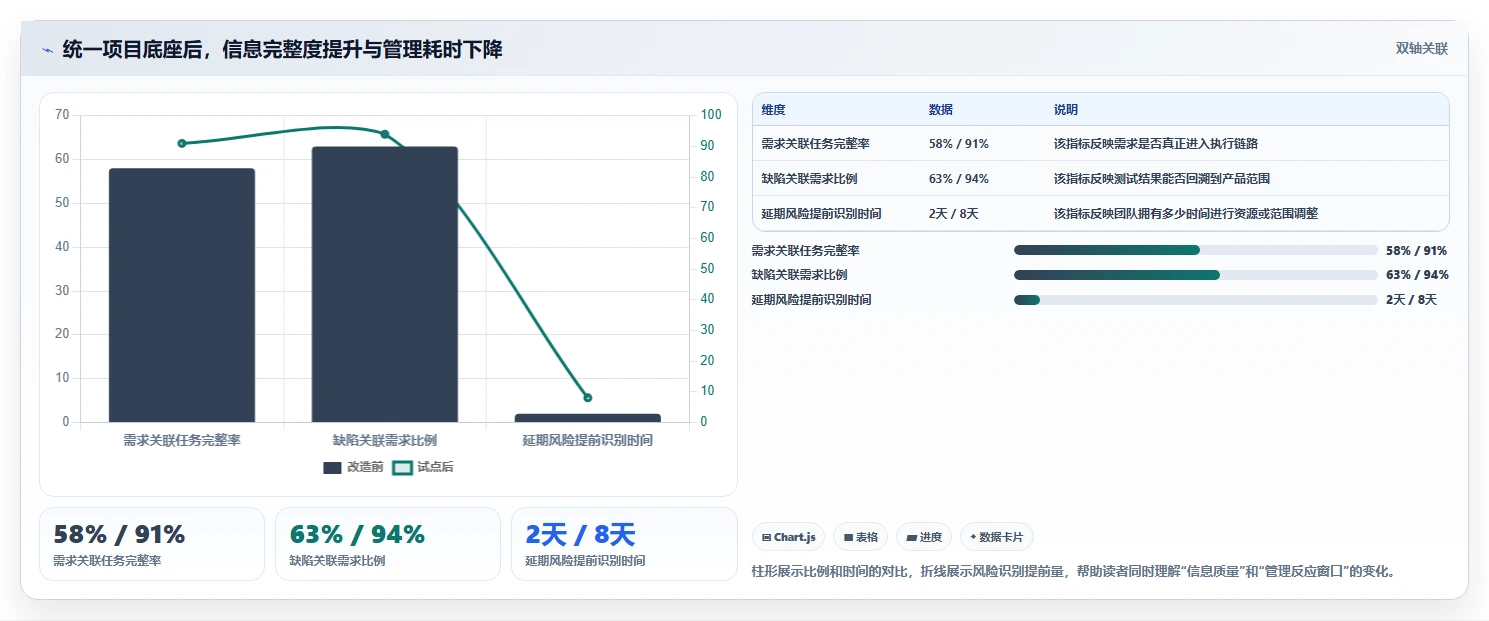The height and width of the screenshot is (621, 1489).
Task: Click table cell 需求关联任务完整率
Action: pos(815,144)
